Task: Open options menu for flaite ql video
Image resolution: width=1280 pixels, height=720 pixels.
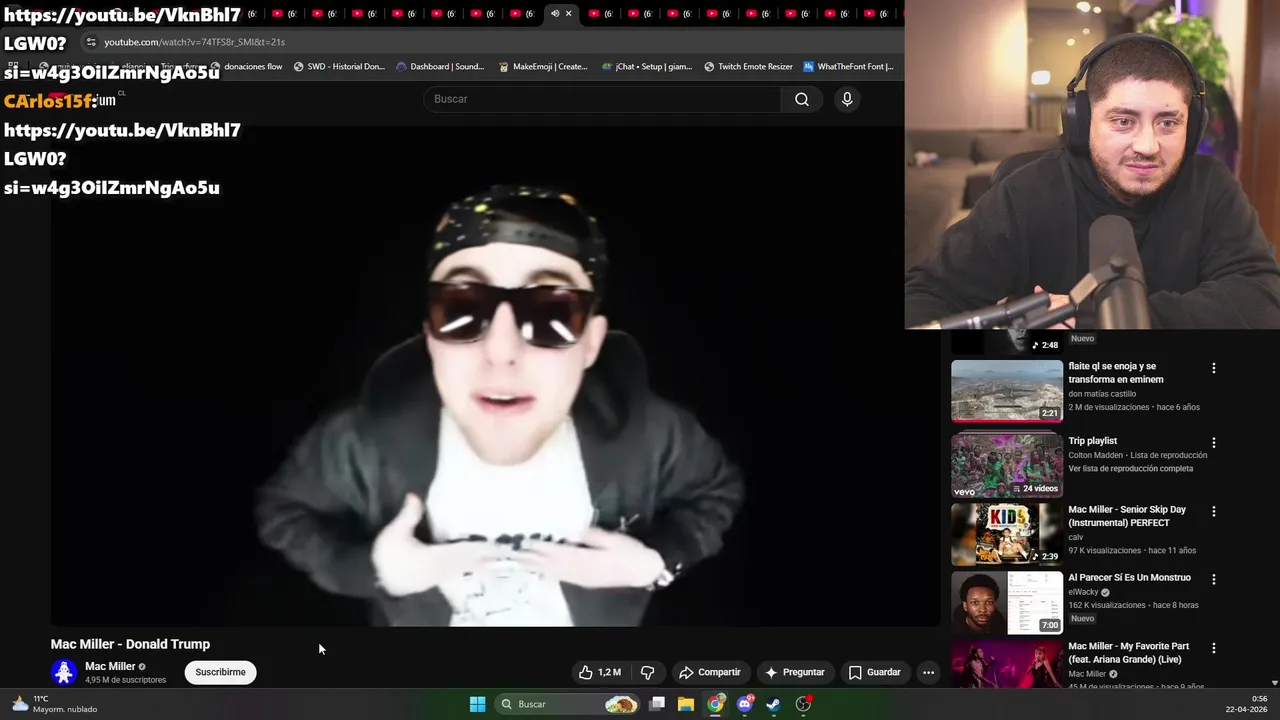Action: (1214, 368)
